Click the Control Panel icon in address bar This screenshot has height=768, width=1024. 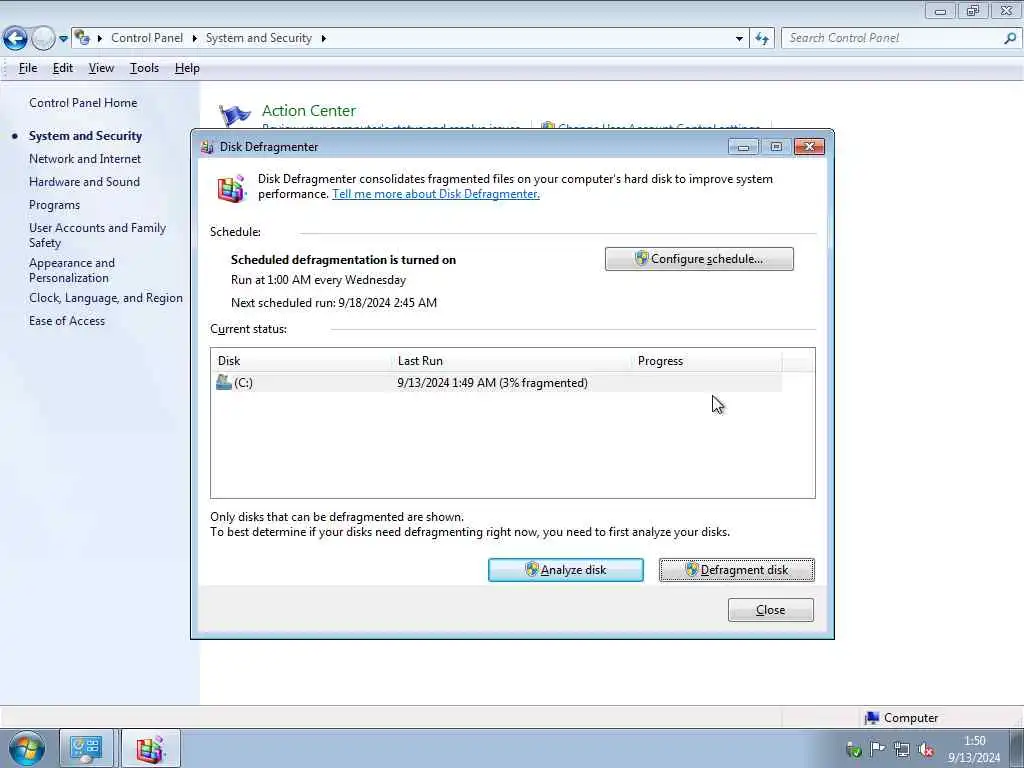82,38
